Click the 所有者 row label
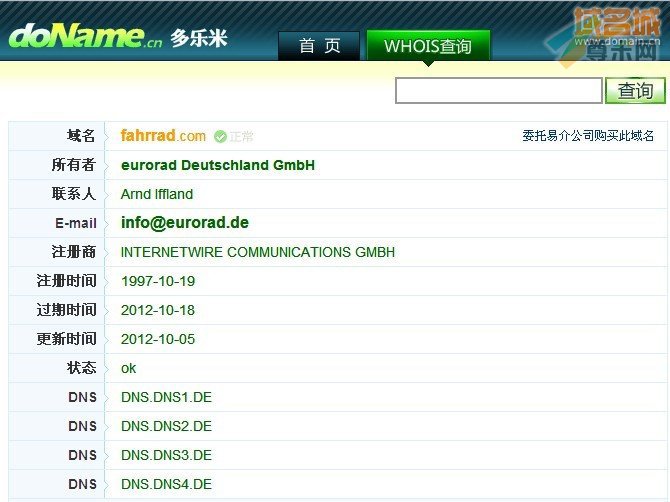This screenshot has width=670, height=502. pos(74,165)
